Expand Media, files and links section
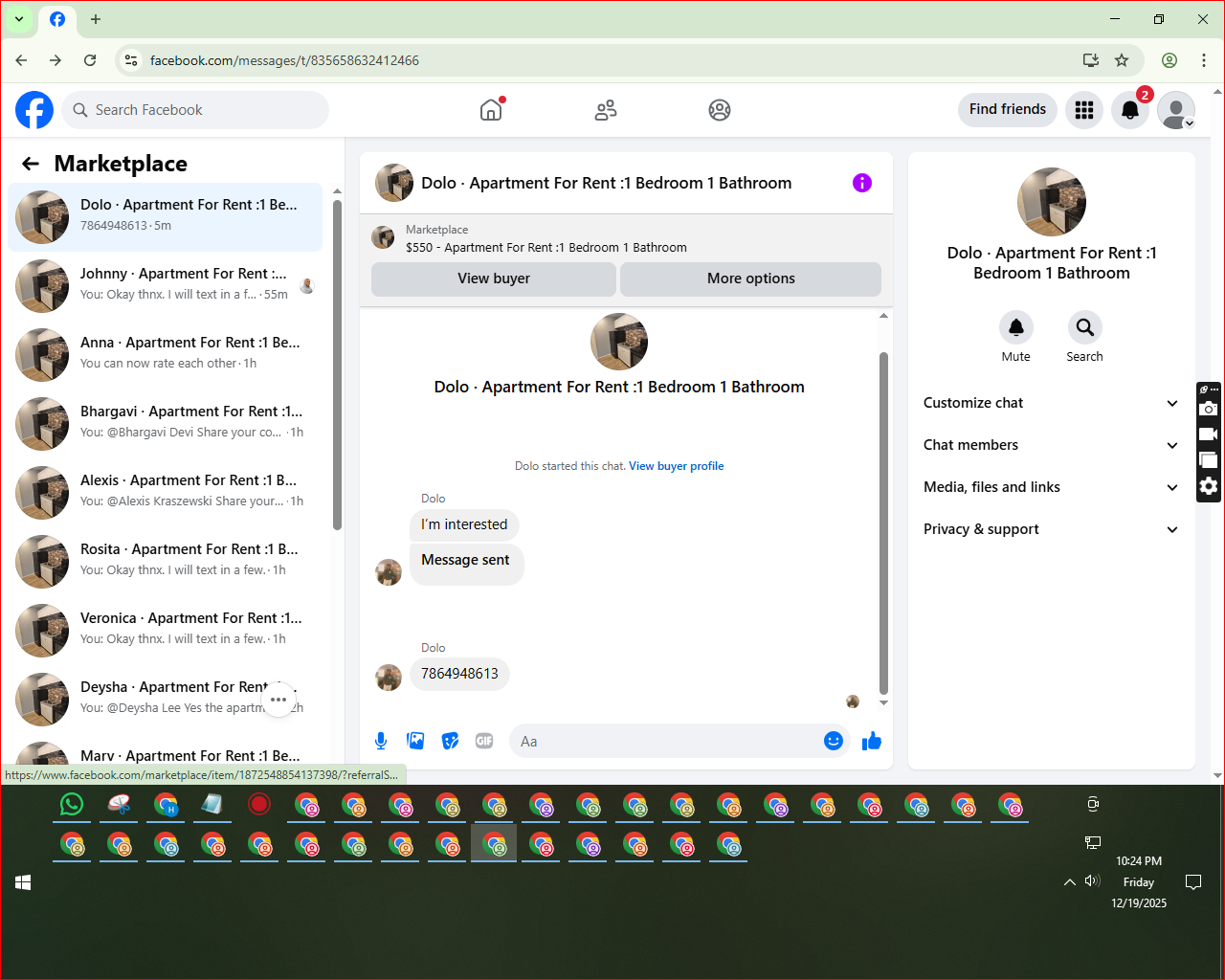This screenshot has height=980, width=1225. pos(1051,487)
